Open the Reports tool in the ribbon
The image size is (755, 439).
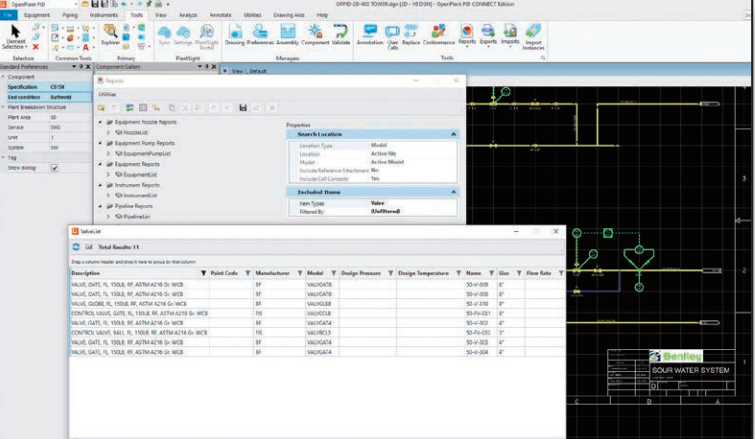[x=467, y=35]
